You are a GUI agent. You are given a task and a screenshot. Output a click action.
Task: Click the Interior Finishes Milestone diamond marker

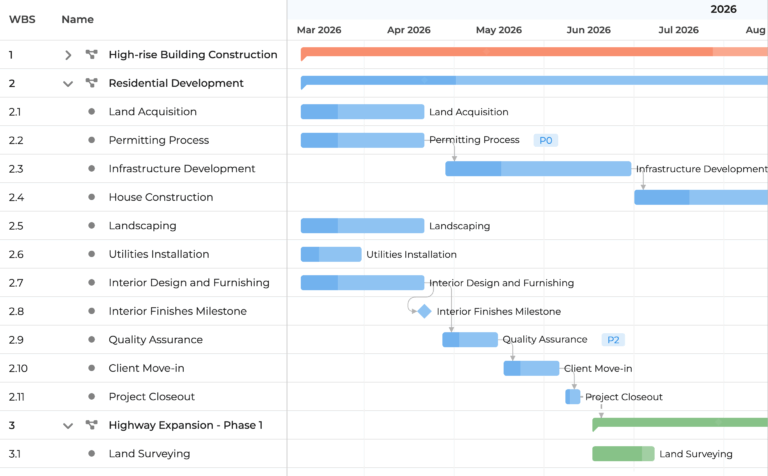[424, 312]
